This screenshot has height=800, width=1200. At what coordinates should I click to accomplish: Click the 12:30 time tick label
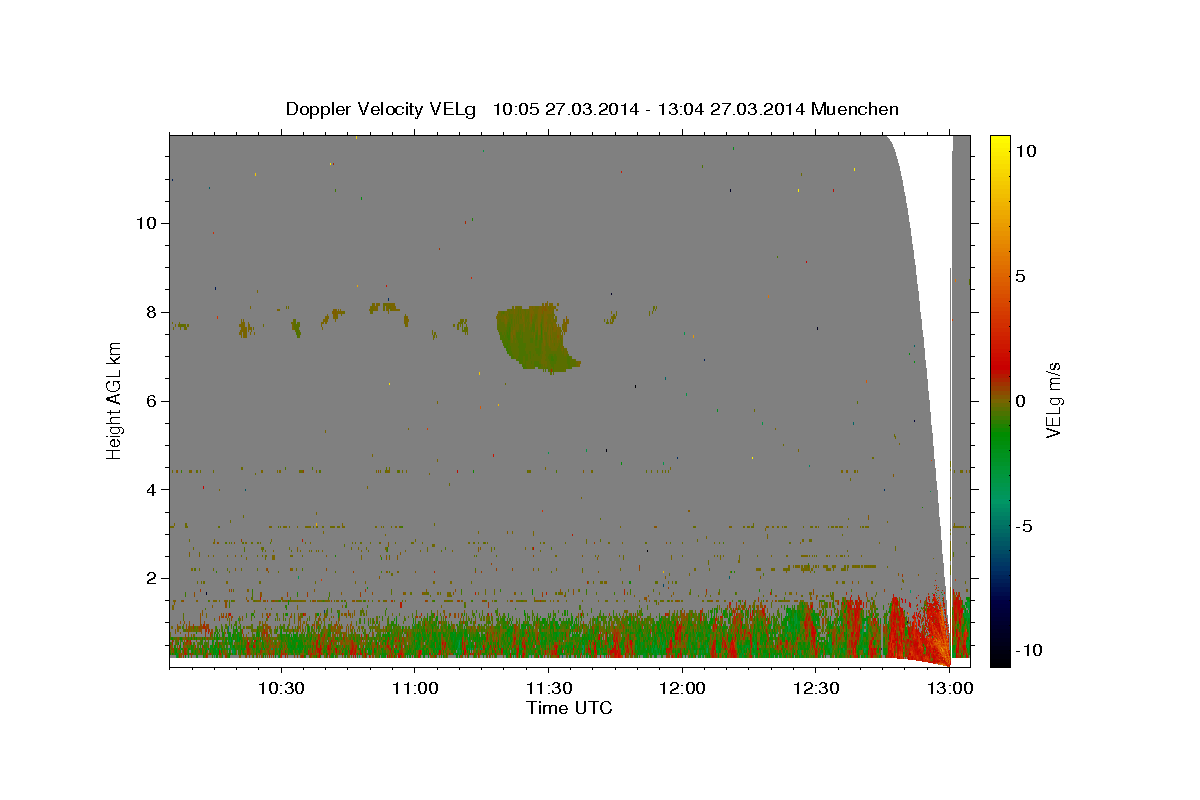point(815,689)
